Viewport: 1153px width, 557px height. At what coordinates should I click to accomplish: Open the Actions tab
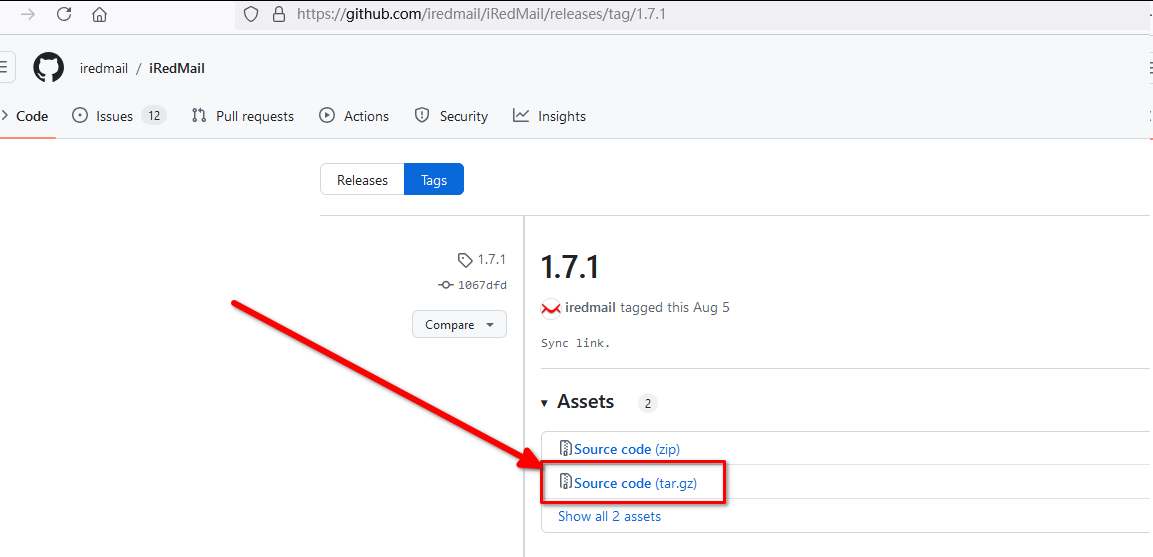tap(354, 116)
